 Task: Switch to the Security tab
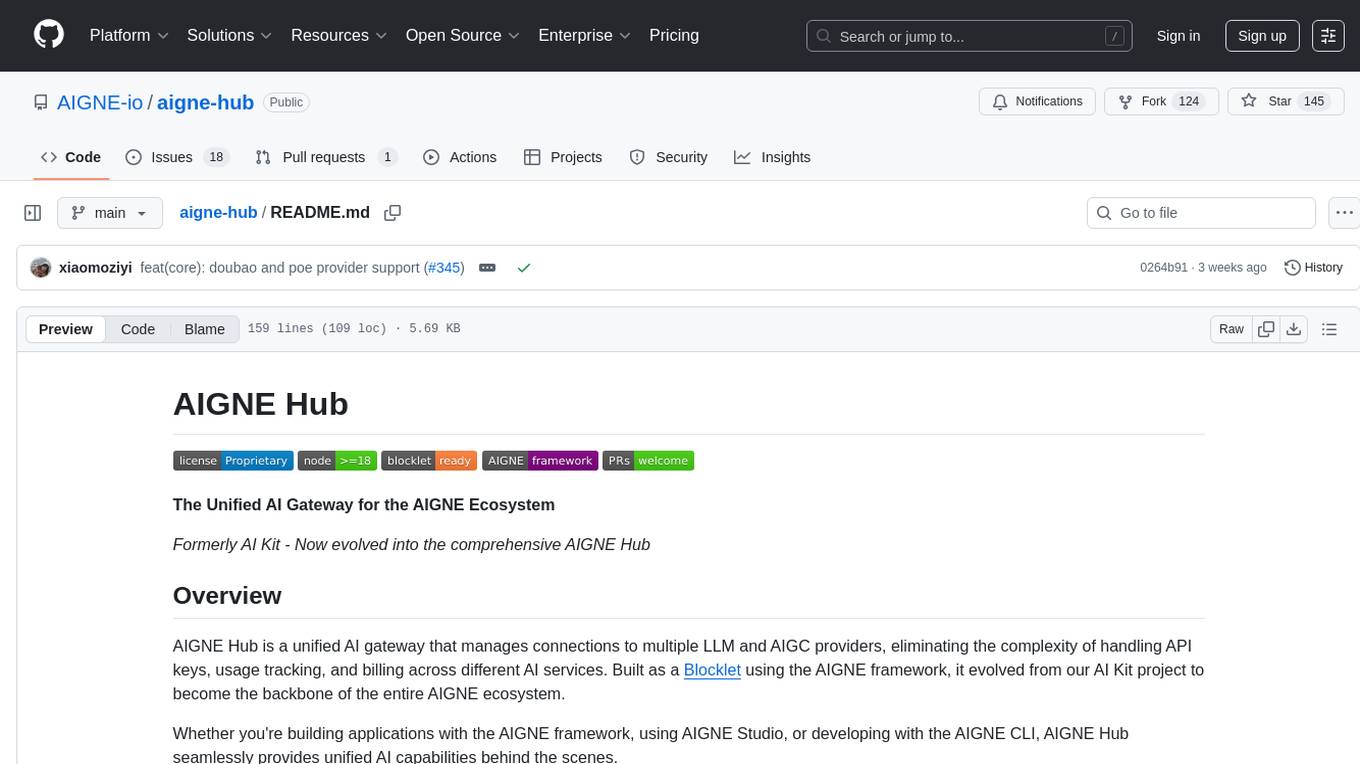click(668, 157)
